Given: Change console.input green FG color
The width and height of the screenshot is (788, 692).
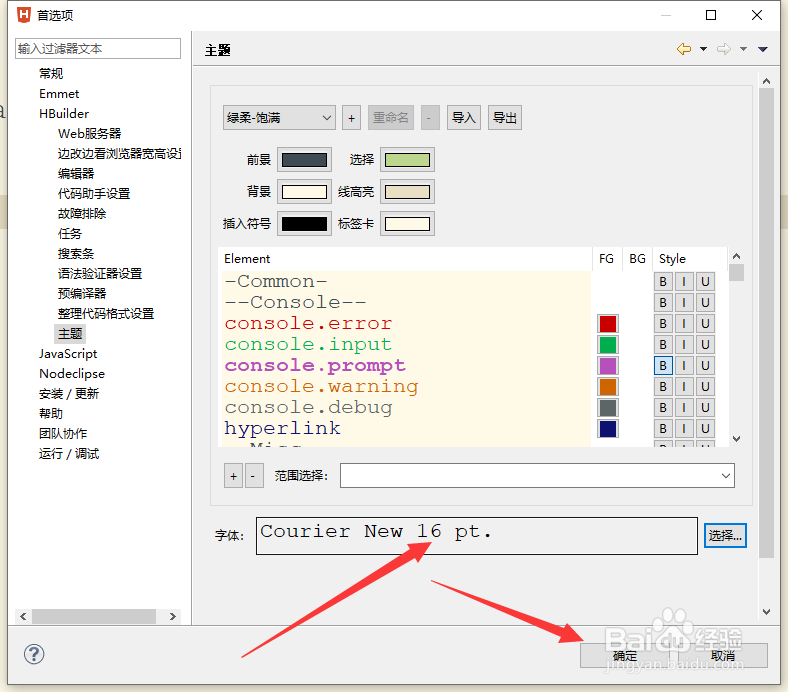Looking at the screenshot, I should coord(608,345).
